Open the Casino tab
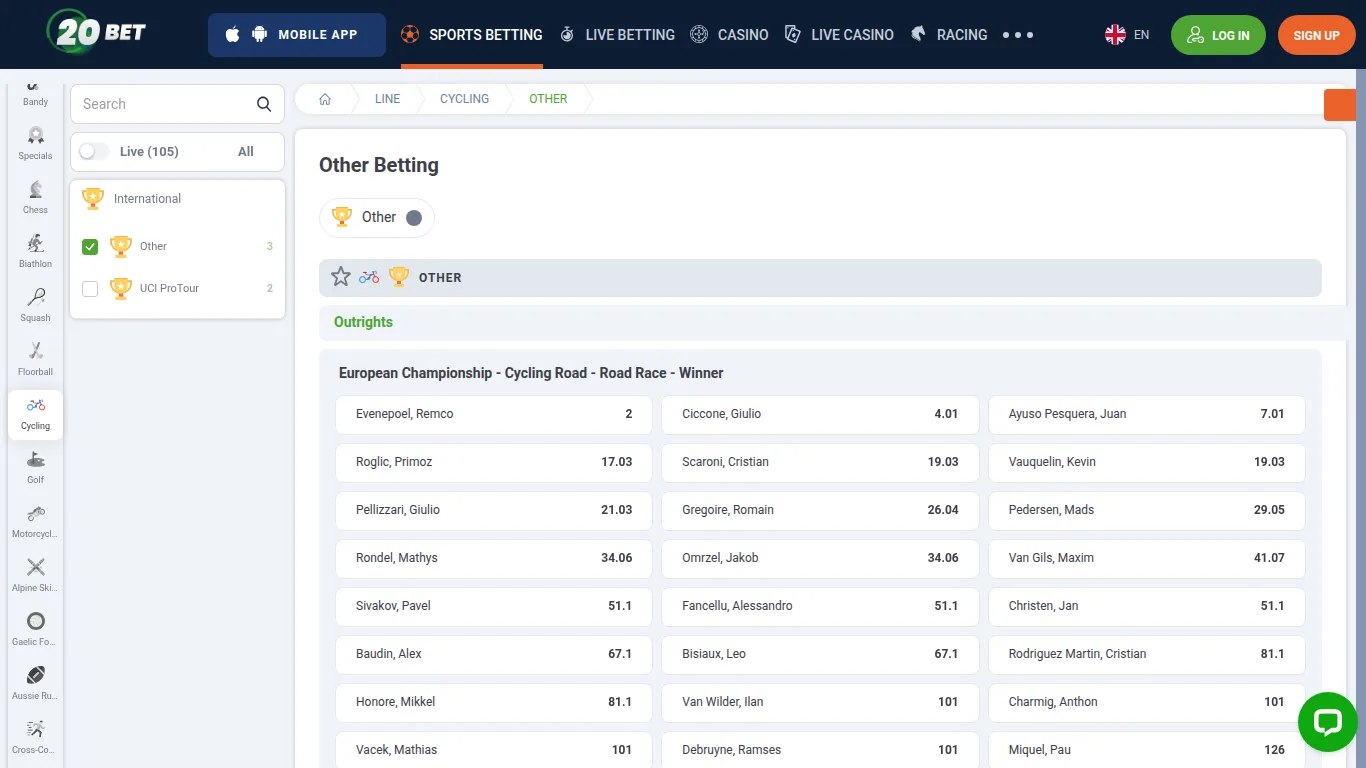The width and height of the screenshot is (1366, 768). [729, 35]
